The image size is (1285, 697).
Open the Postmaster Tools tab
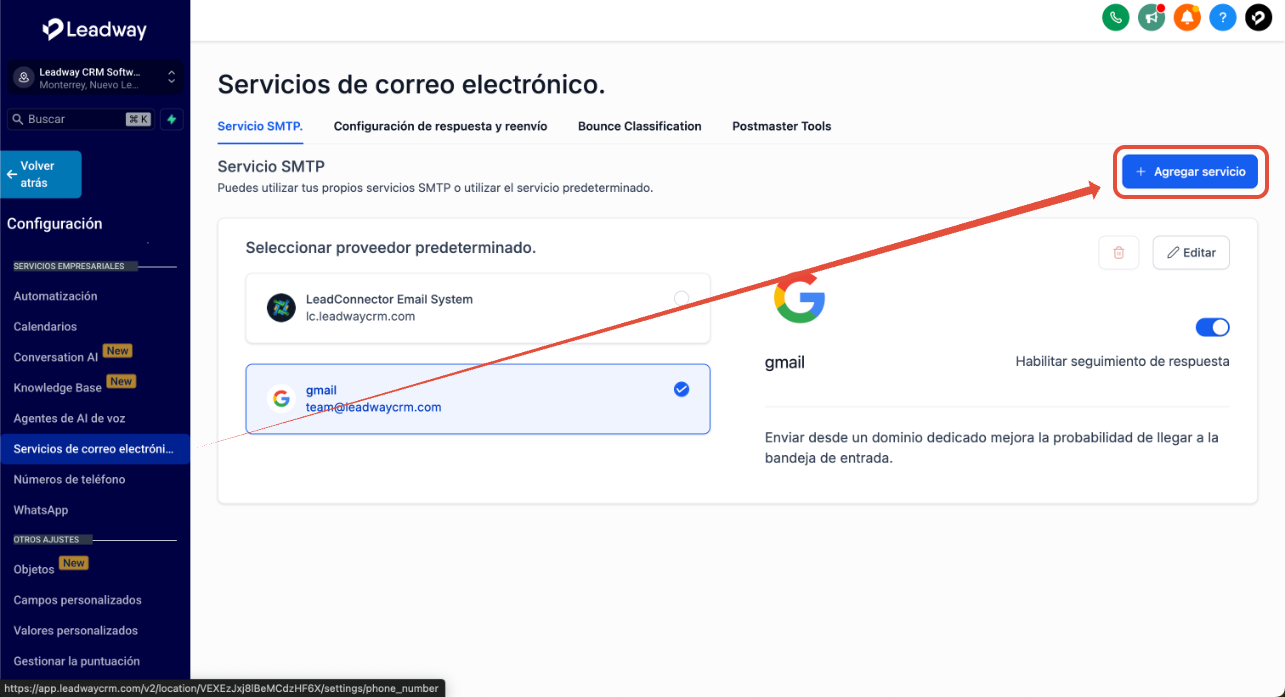coord(781,126)
